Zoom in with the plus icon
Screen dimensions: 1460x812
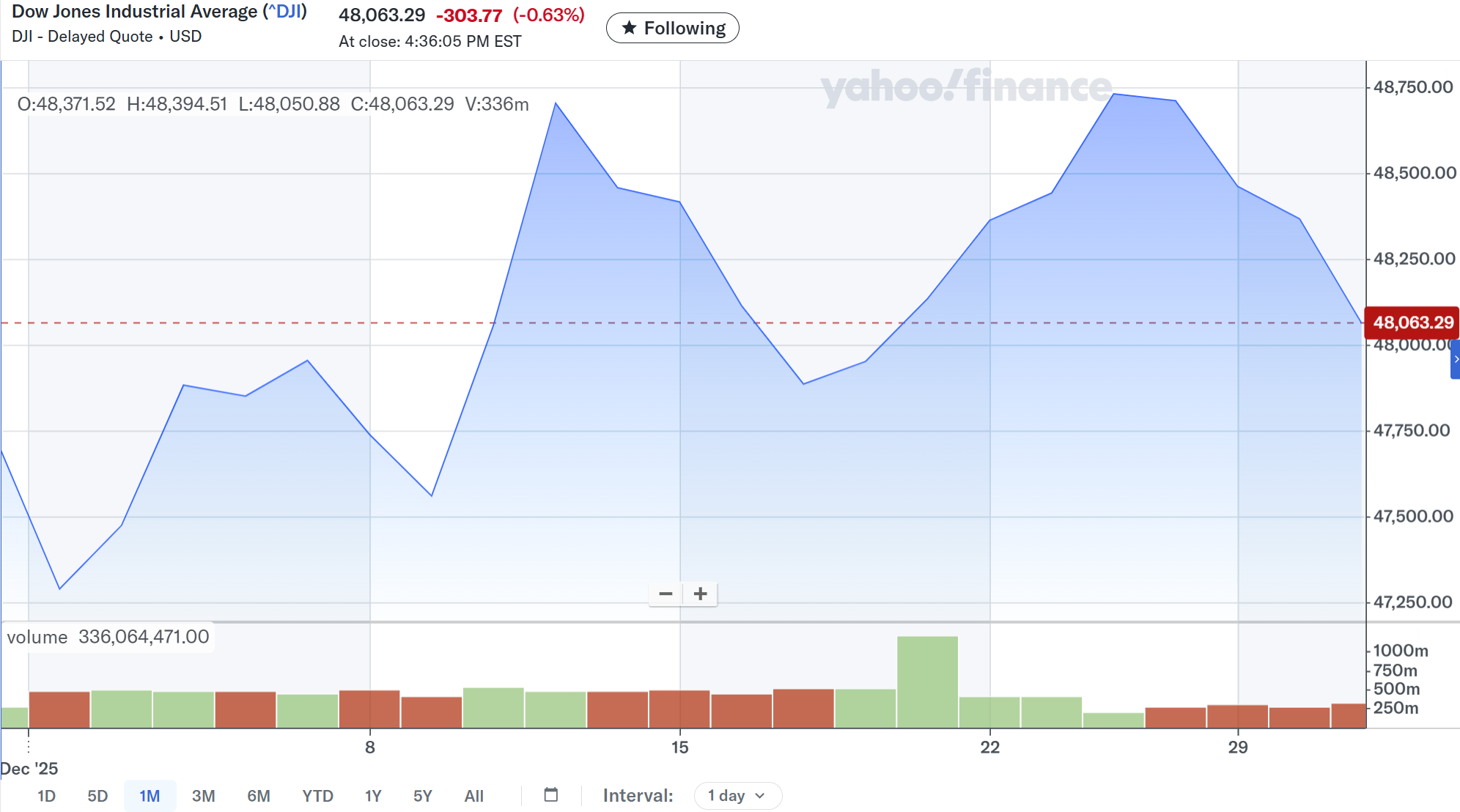(x=701, y=594)
